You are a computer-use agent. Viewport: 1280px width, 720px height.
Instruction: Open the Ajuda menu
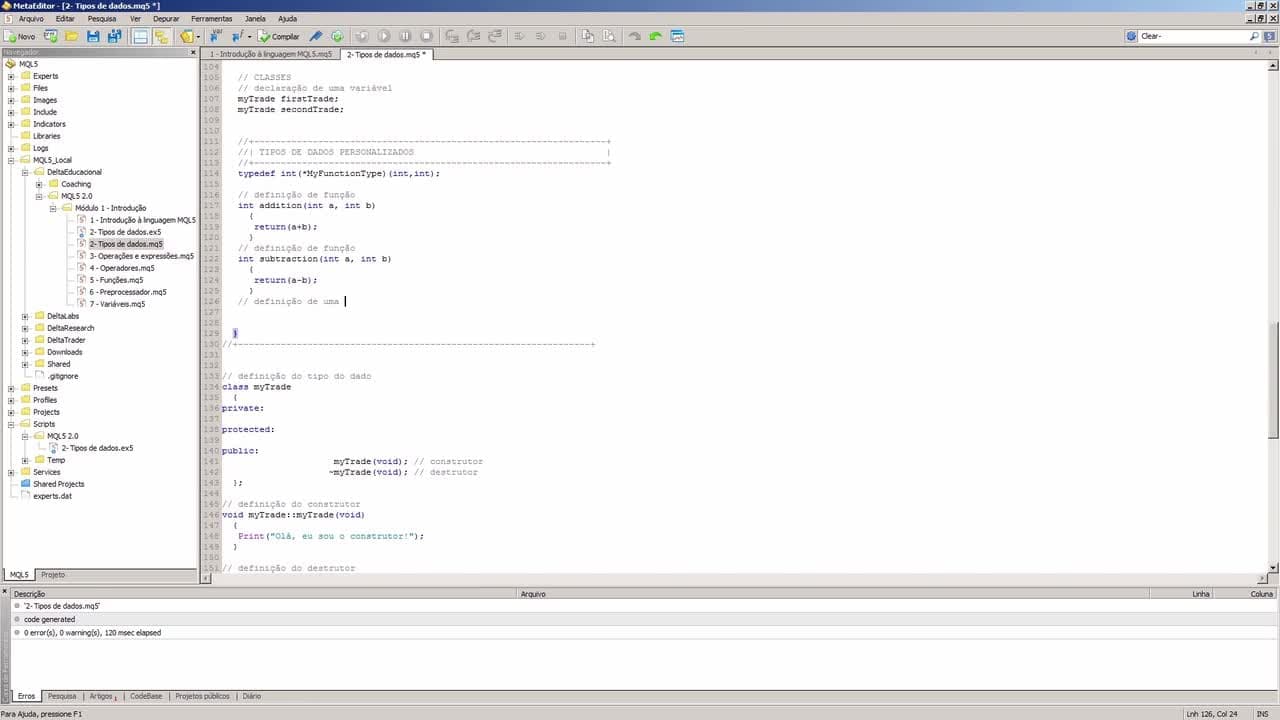pyautogui.click(x=287, y=18)
